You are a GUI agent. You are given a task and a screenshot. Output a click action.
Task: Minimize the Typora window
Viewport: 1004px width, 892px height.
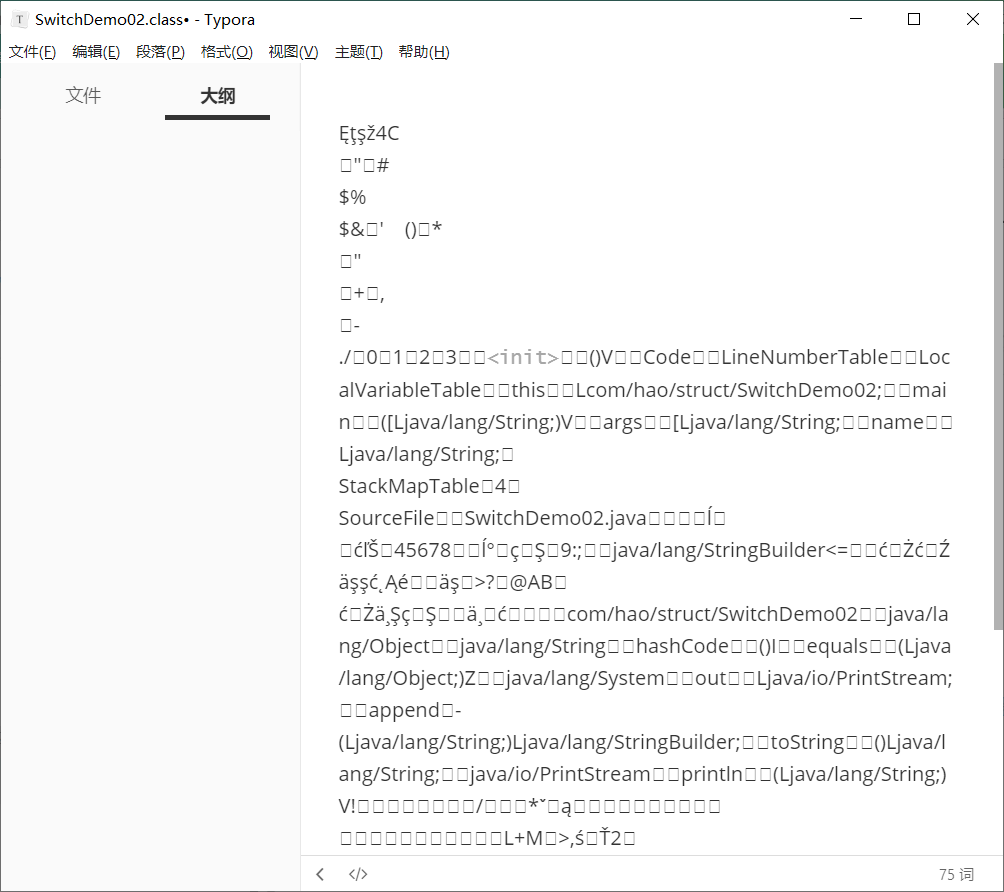coord(856,19)
